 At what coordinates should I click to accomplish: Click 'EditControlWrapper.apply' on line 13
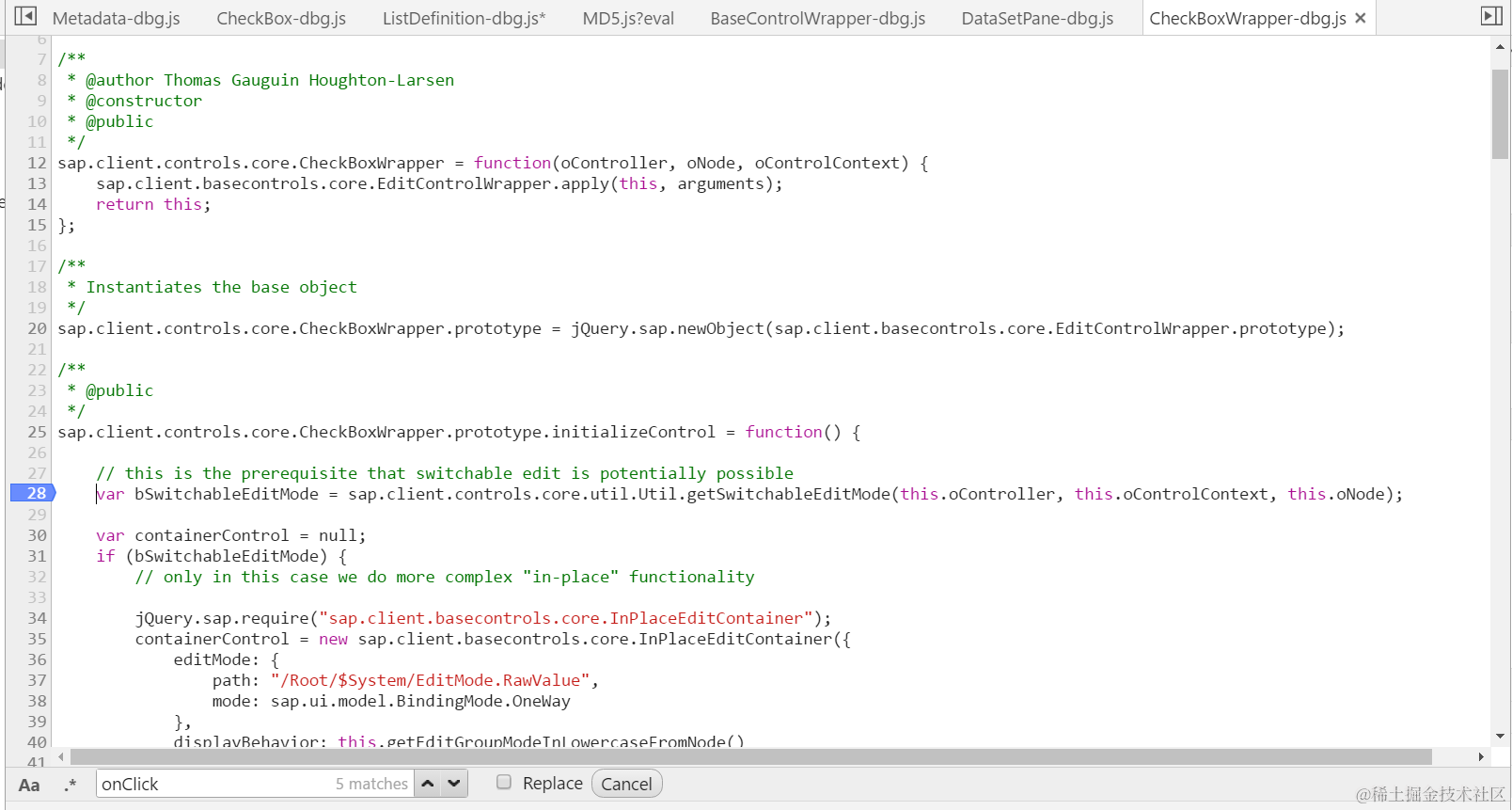[493, 183]
